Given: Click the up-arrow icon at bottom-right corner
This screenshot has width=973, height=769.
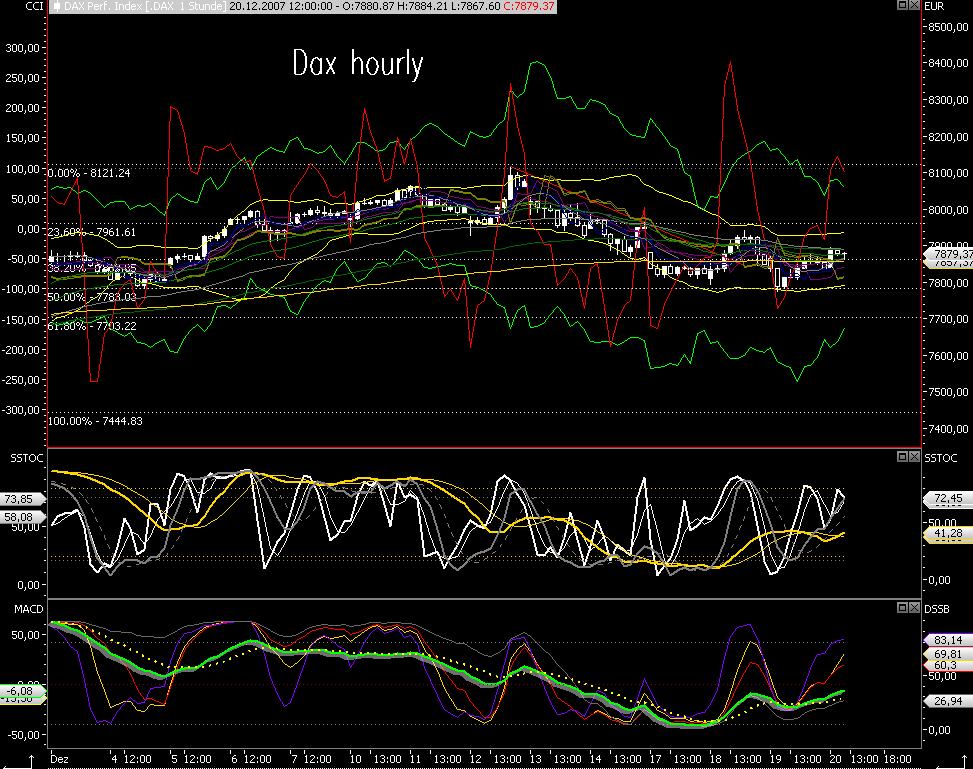Looking at the screenshot, I should click(964, 762).
